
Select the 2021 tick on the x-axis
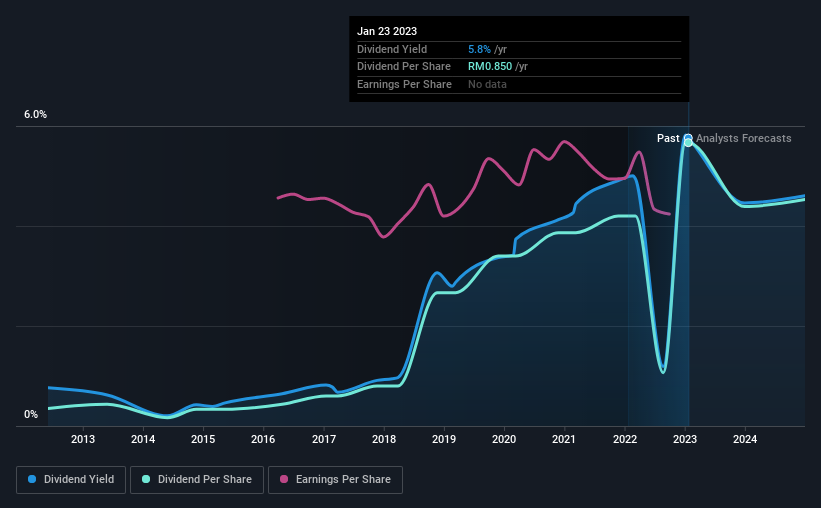(x=564, y=439)
